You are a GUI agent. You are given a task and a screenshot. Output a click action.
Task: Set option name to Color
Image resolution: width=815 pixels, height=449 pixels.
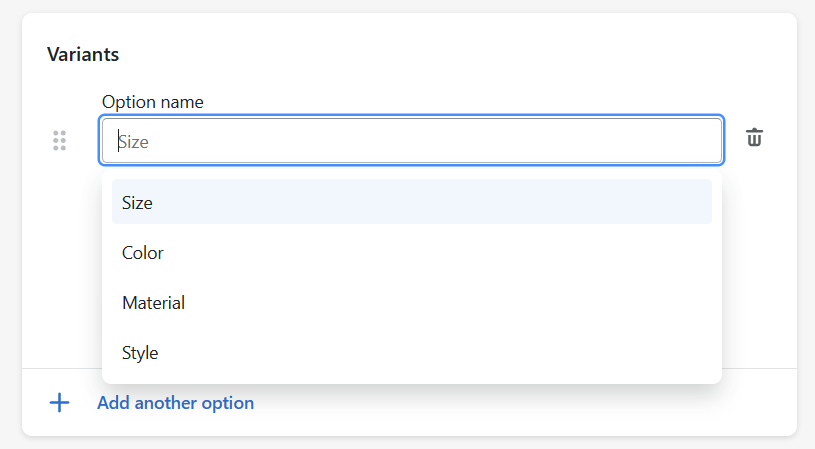[x=412, y=253]
